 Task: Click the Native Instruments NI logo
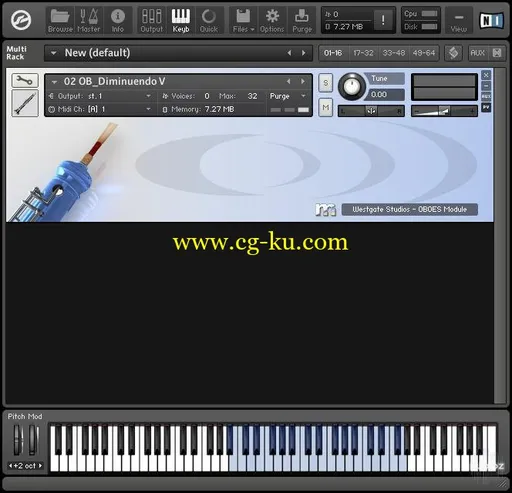(x=491, y=20)
